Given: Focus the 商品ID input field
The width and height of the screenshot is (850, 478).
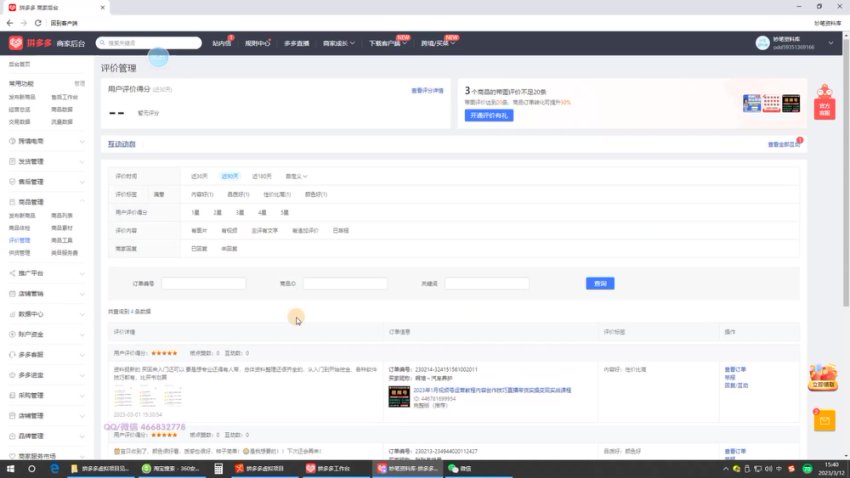Looking at the screenshot, I should point(345,283).
